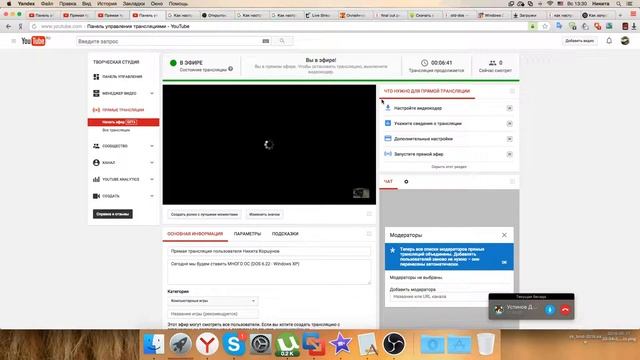Click the stream title field
This screenshot has height=360, width=640.
pyautogui.click(x=269, y=251)
